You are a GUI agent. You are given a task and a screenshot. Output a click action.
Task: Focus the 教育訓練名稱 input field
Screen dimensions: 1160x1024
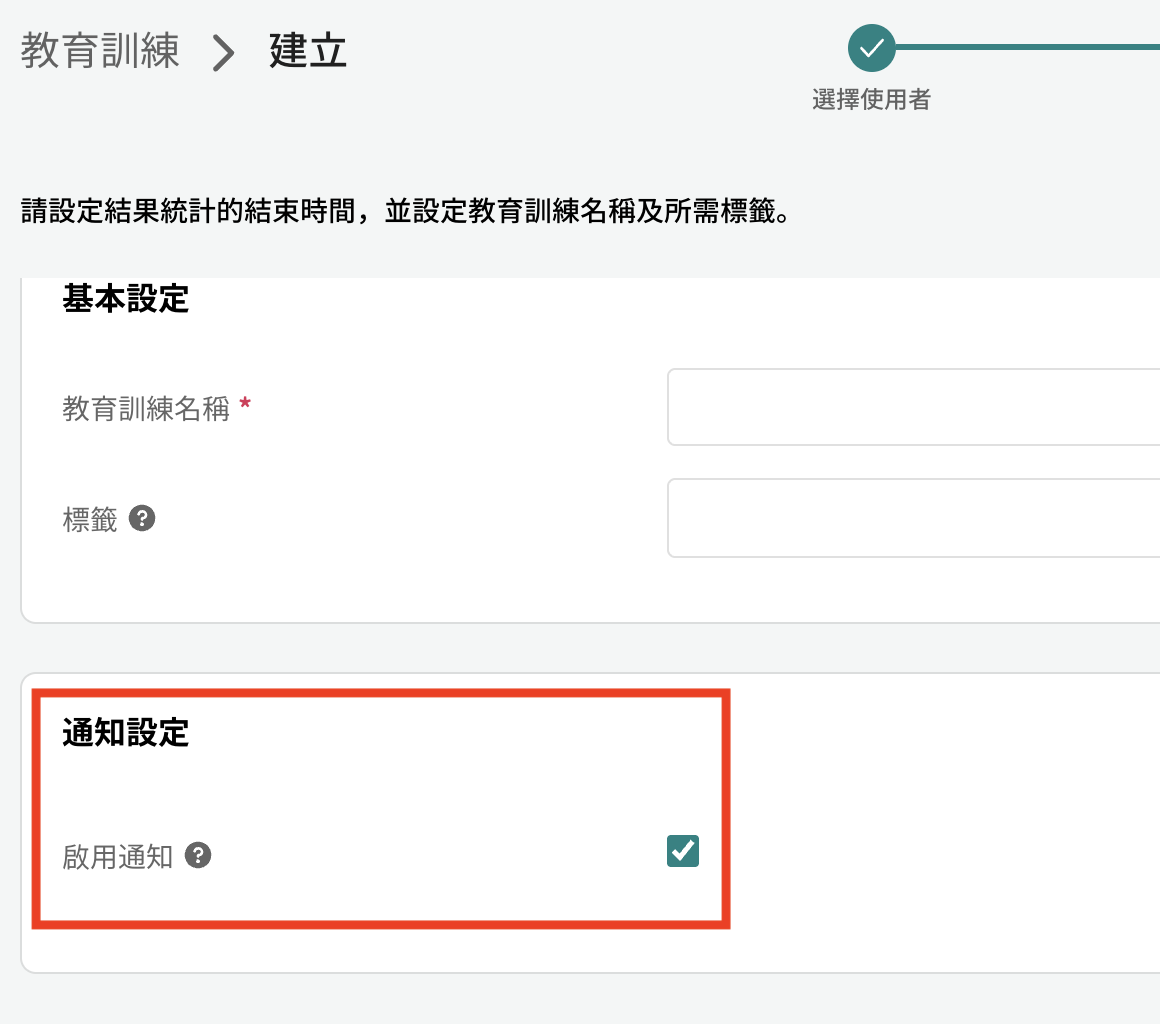pos(914,407)
